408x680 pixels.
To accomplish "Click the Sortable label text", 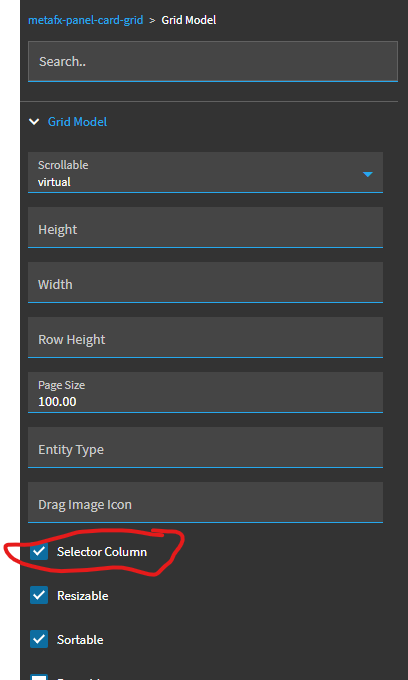I will pyautogui.click(x=80, y=640).
